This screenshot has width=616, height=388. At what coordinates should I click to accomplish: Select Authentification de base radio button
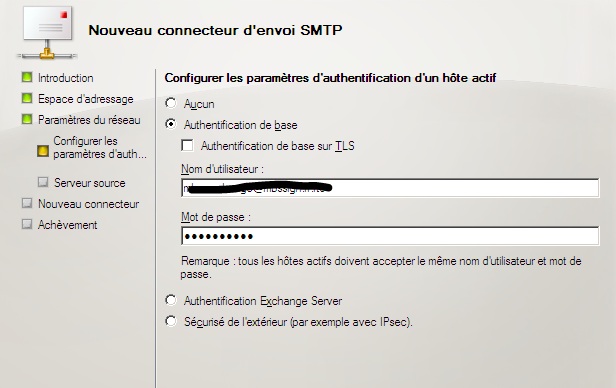[x=171, y=124]
